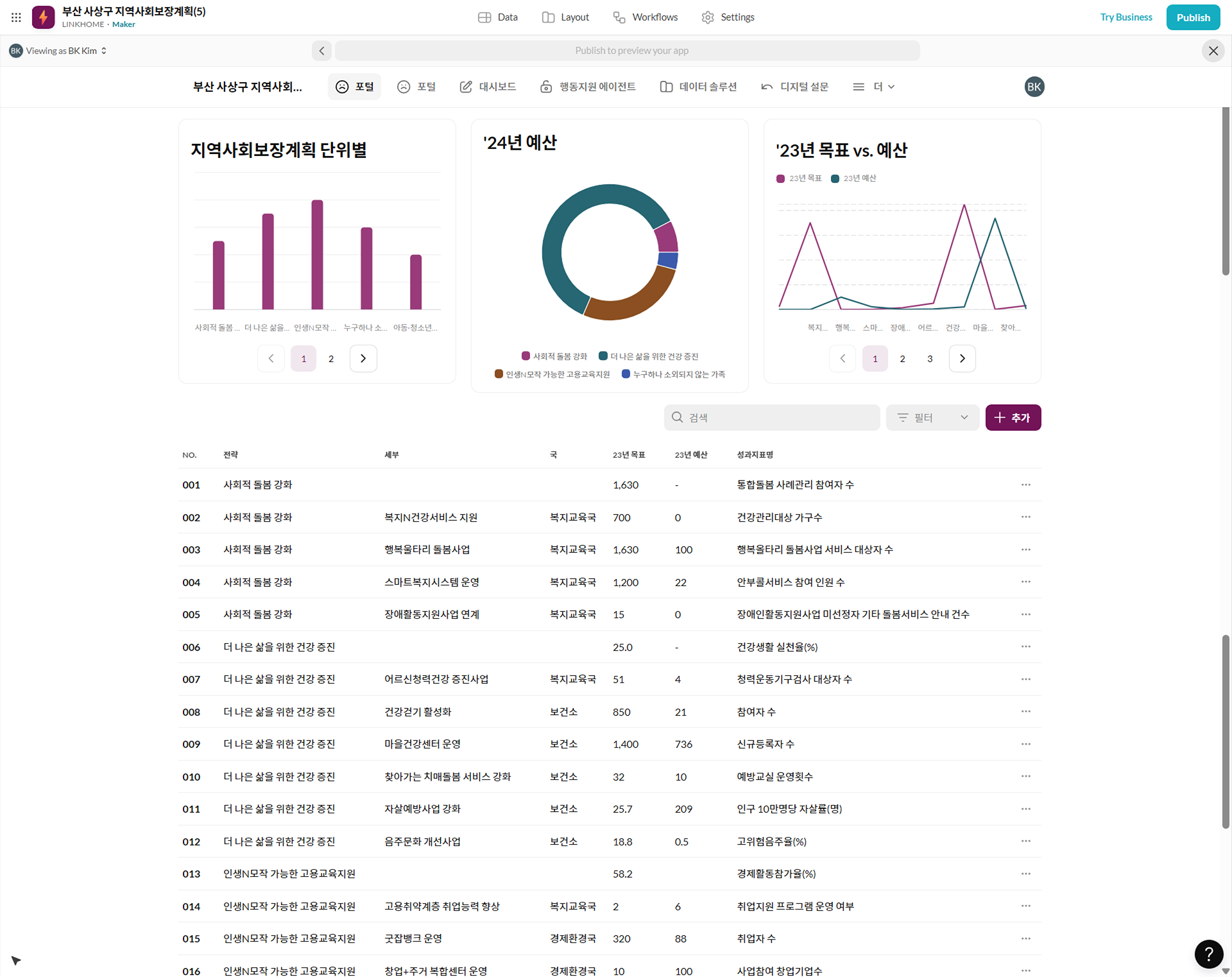Switch to the 디지털 설문 tab
This screenshot has height=977, width=1232.
pyautogui.click(x=795, y=87)
